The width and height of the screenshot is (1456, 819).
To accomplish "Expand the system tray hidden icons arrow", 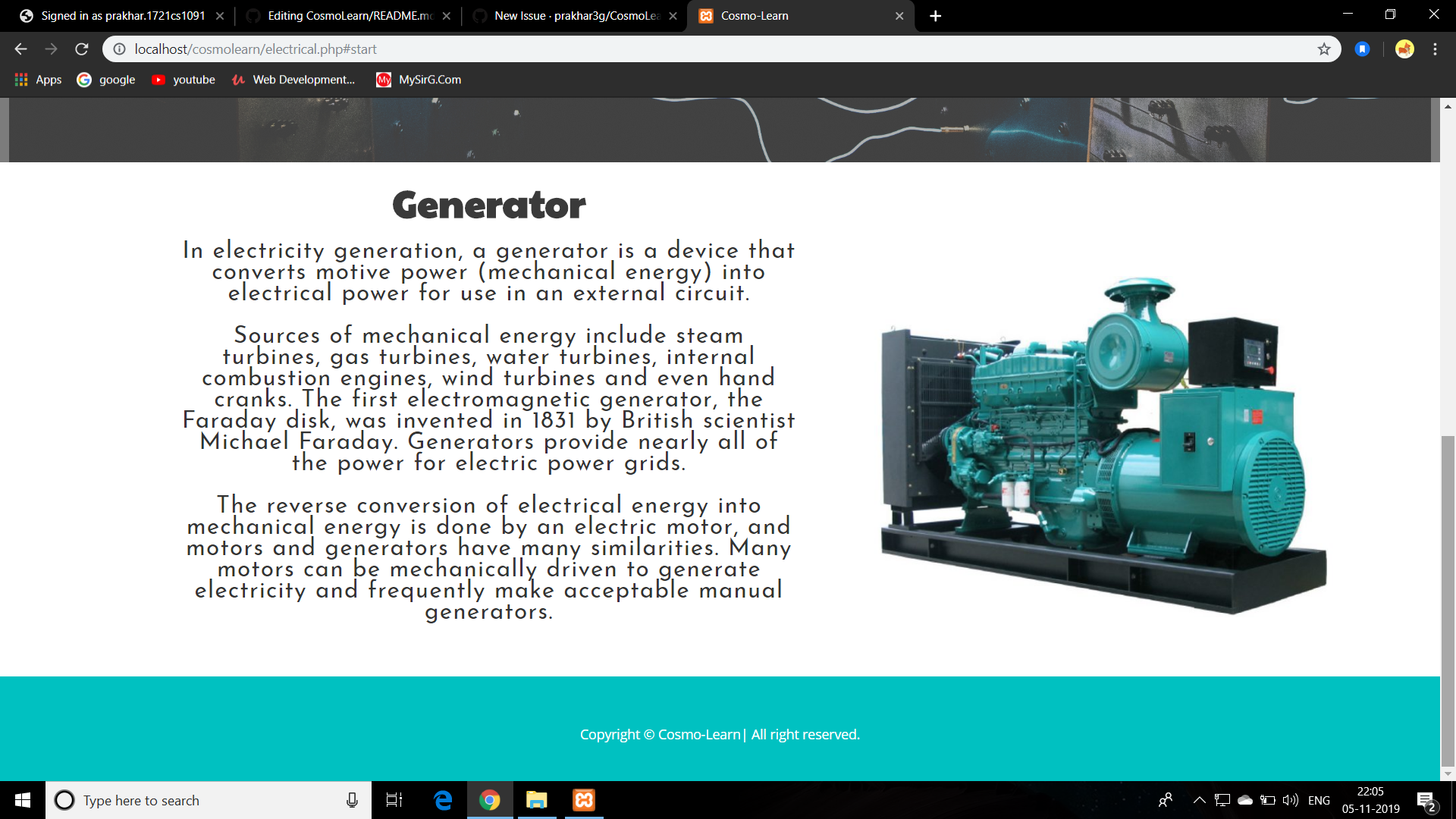I will (1199, 800).
